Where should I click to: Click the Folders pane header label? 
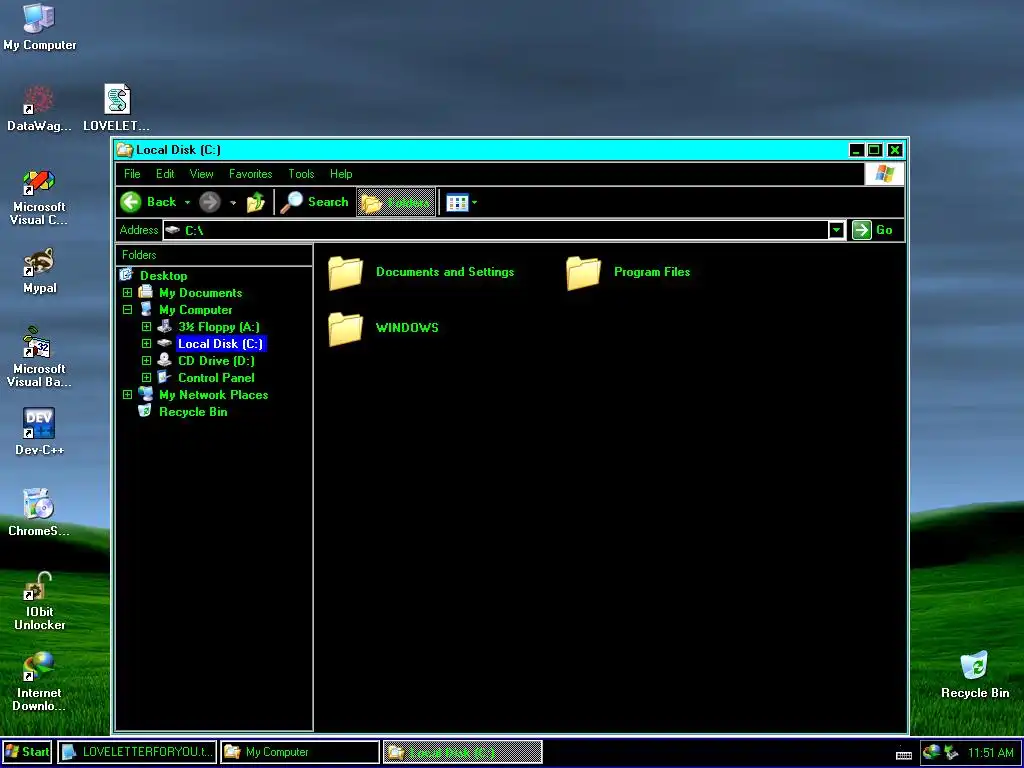tap(139, 255)
